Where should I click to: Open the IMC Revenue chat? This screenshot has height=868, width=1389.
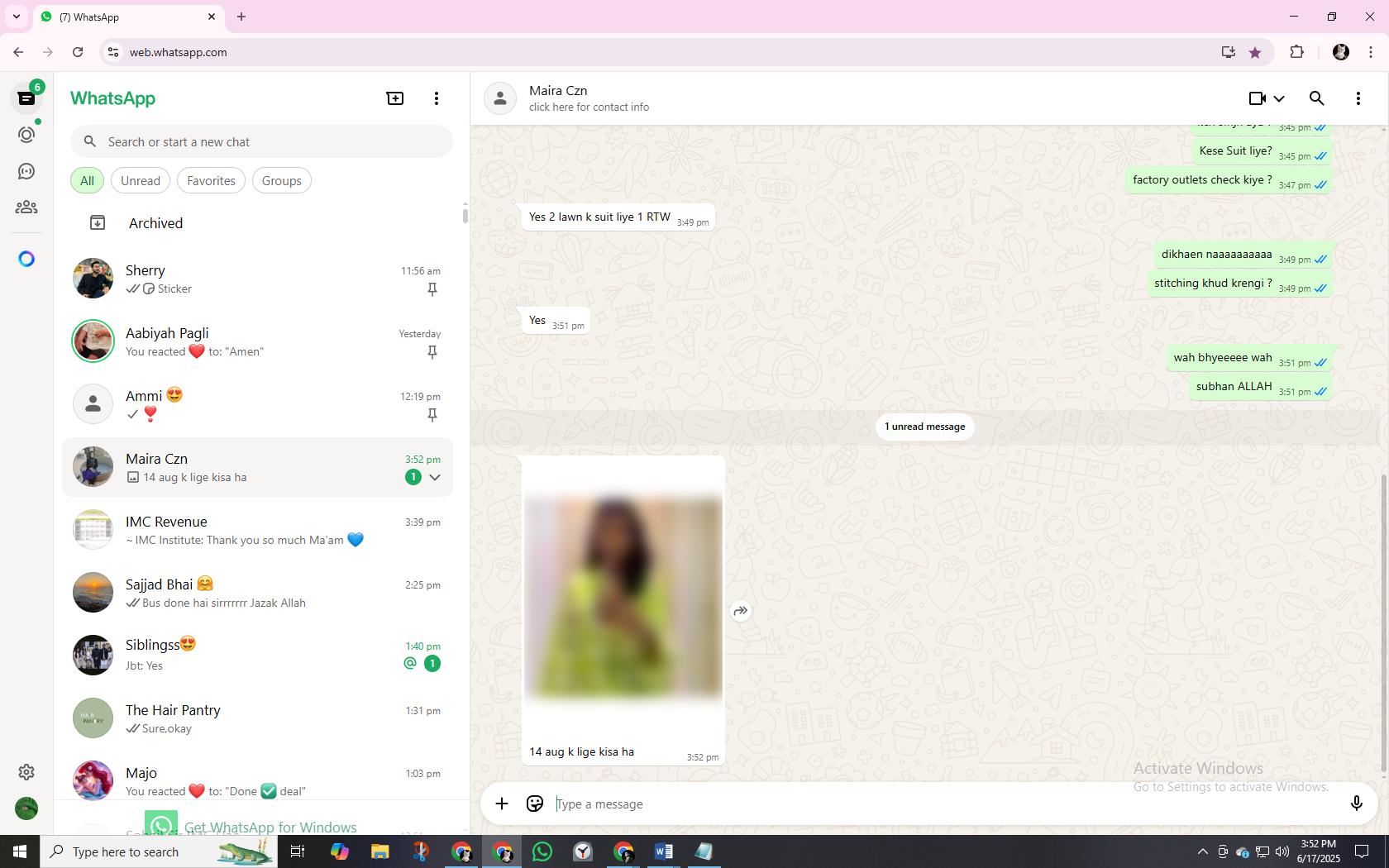tap(258, 530)
